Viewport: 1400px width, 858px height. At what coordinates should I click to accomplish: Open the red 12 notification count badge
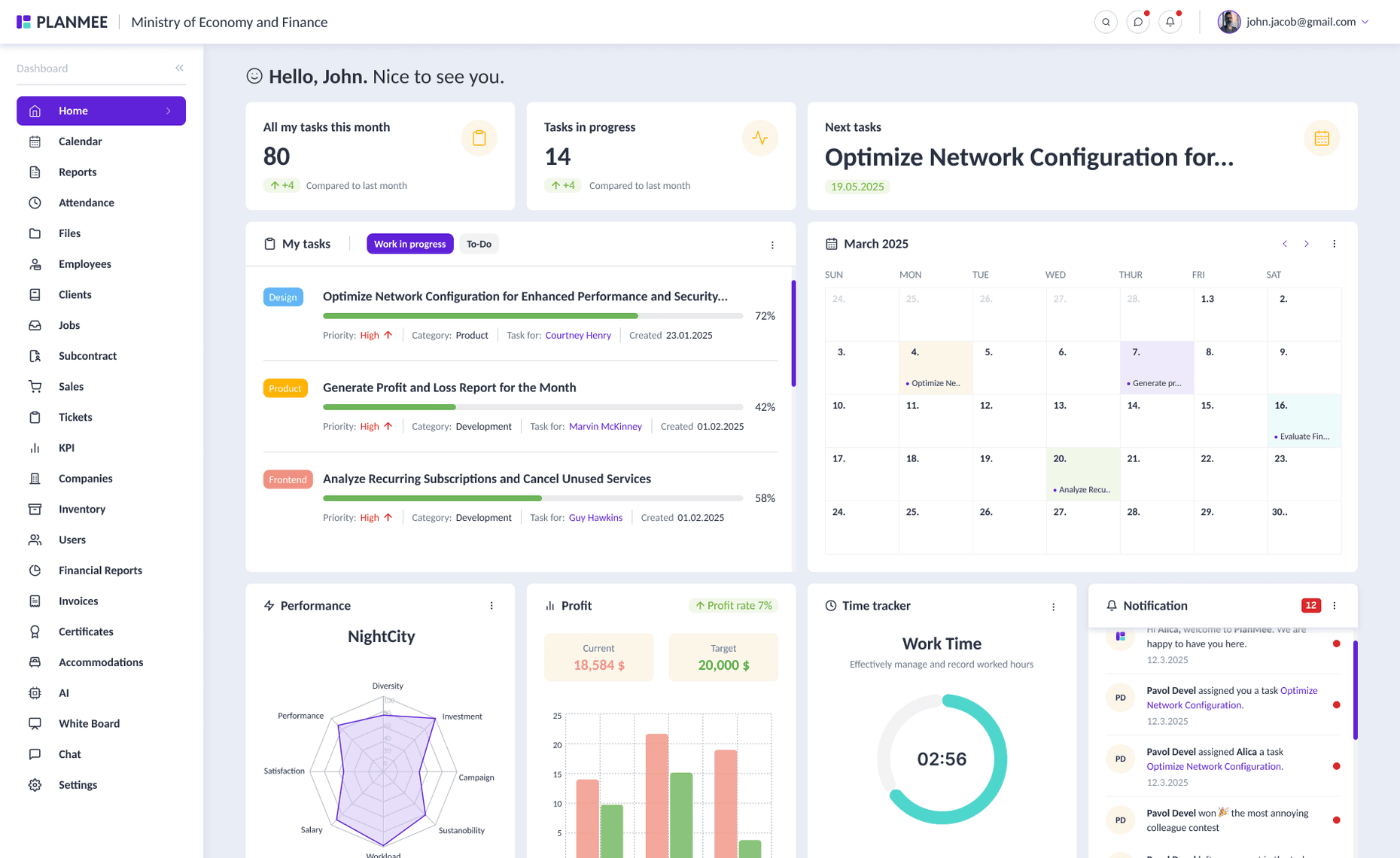tap(1311, 606)
